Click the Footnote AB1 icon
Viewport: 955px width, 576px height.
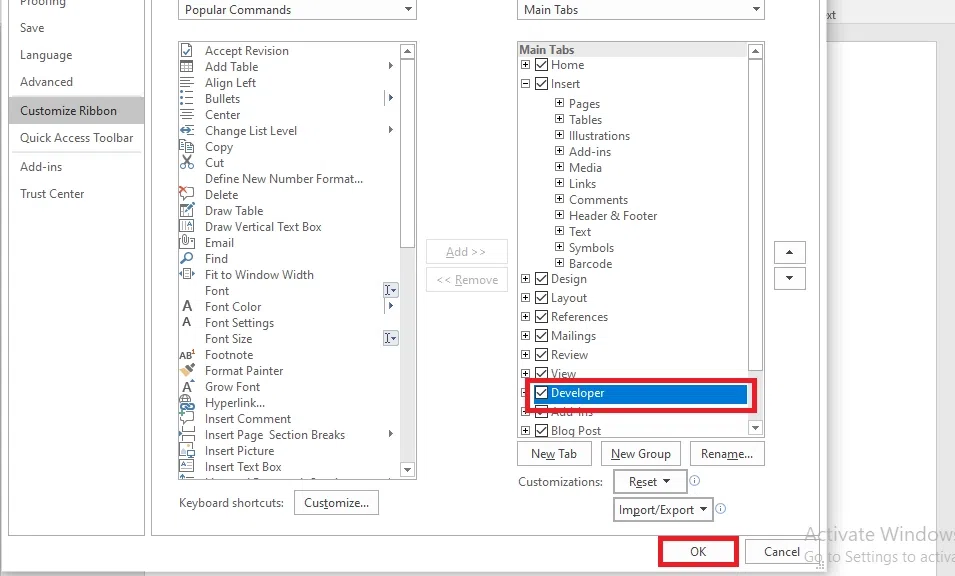click(x=187, y=354)
